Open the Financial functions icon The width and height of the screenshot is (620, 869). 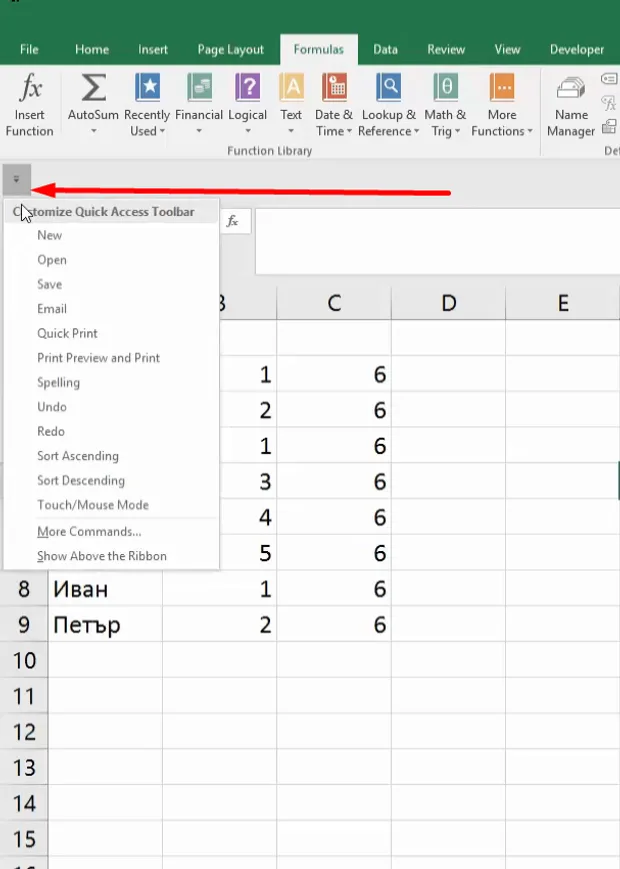(199, 88)
